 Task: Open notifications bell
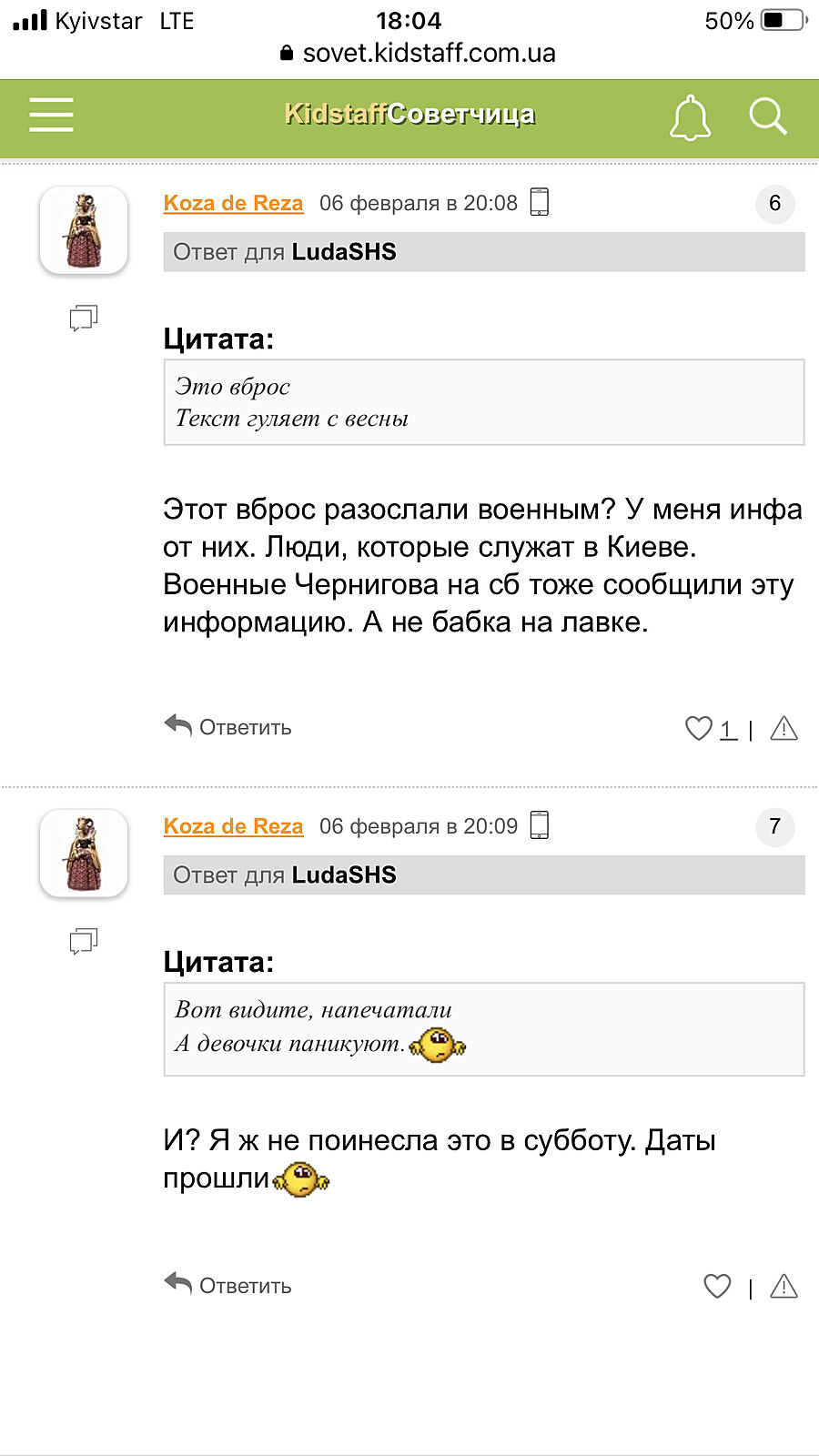pos(690,117)
